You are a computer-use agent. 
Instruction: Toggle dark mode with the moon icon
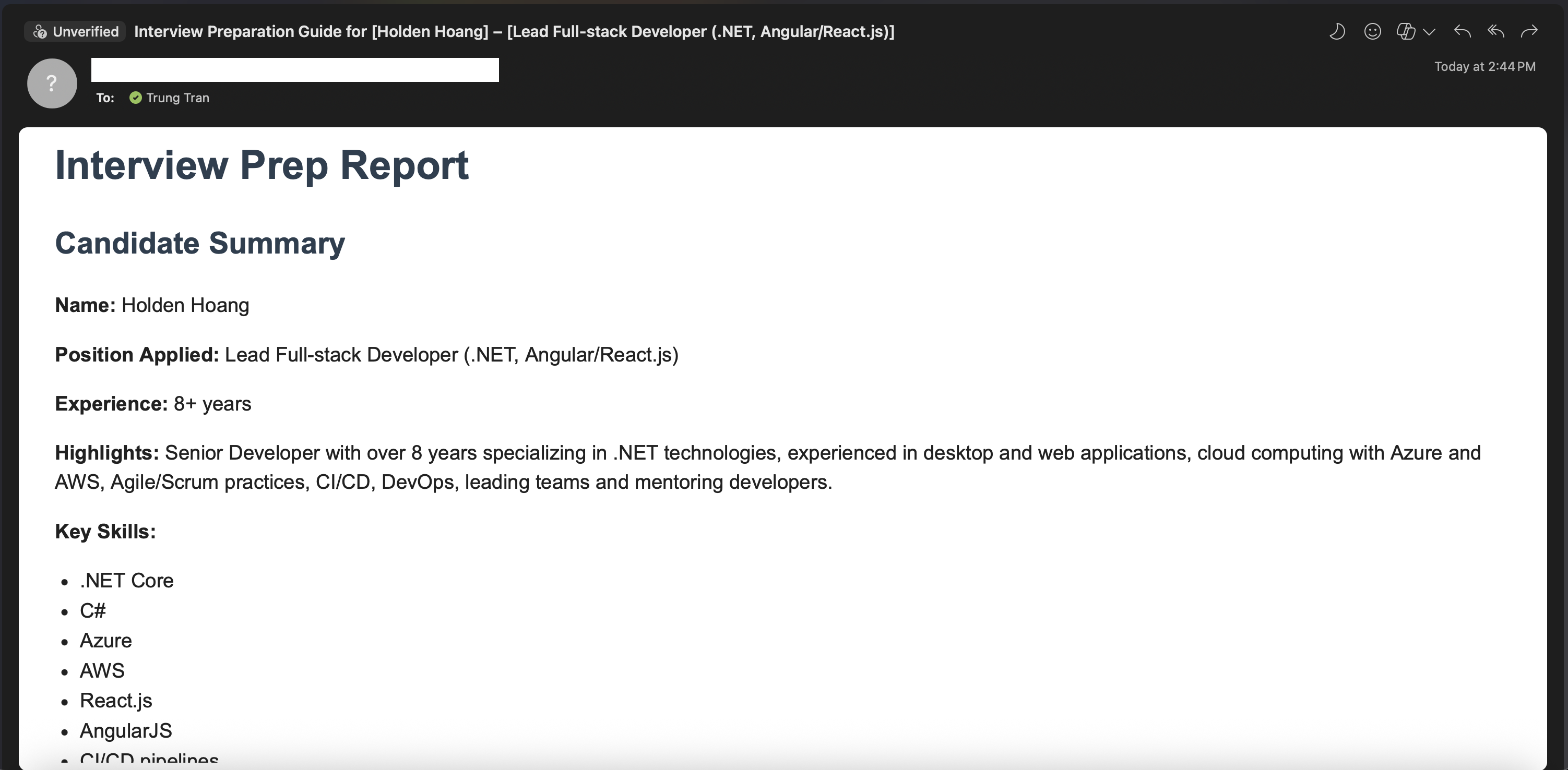pos(1337,32)
